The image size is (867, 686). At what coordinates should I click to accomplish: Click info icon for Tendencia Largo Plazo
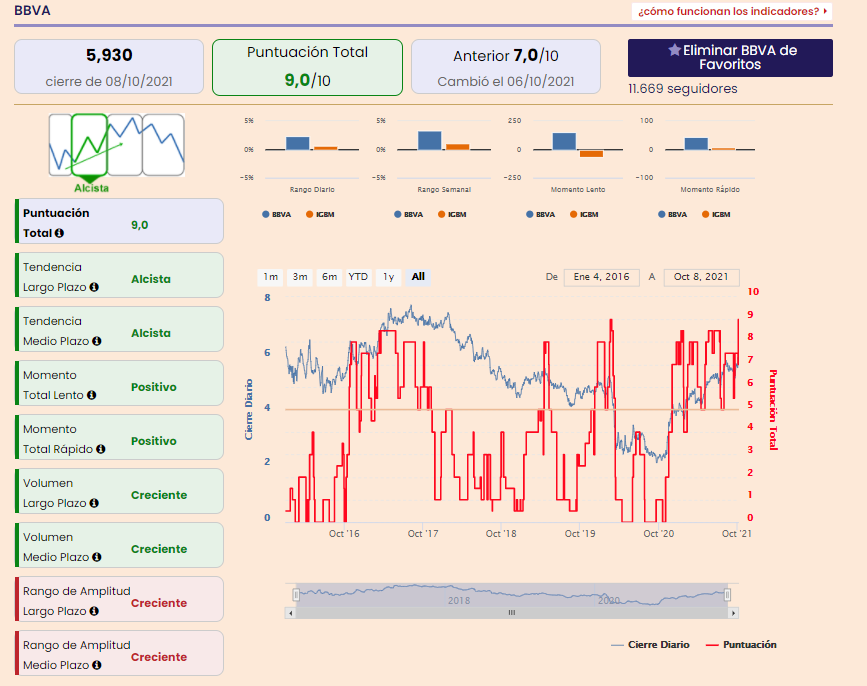coord(94,287)
